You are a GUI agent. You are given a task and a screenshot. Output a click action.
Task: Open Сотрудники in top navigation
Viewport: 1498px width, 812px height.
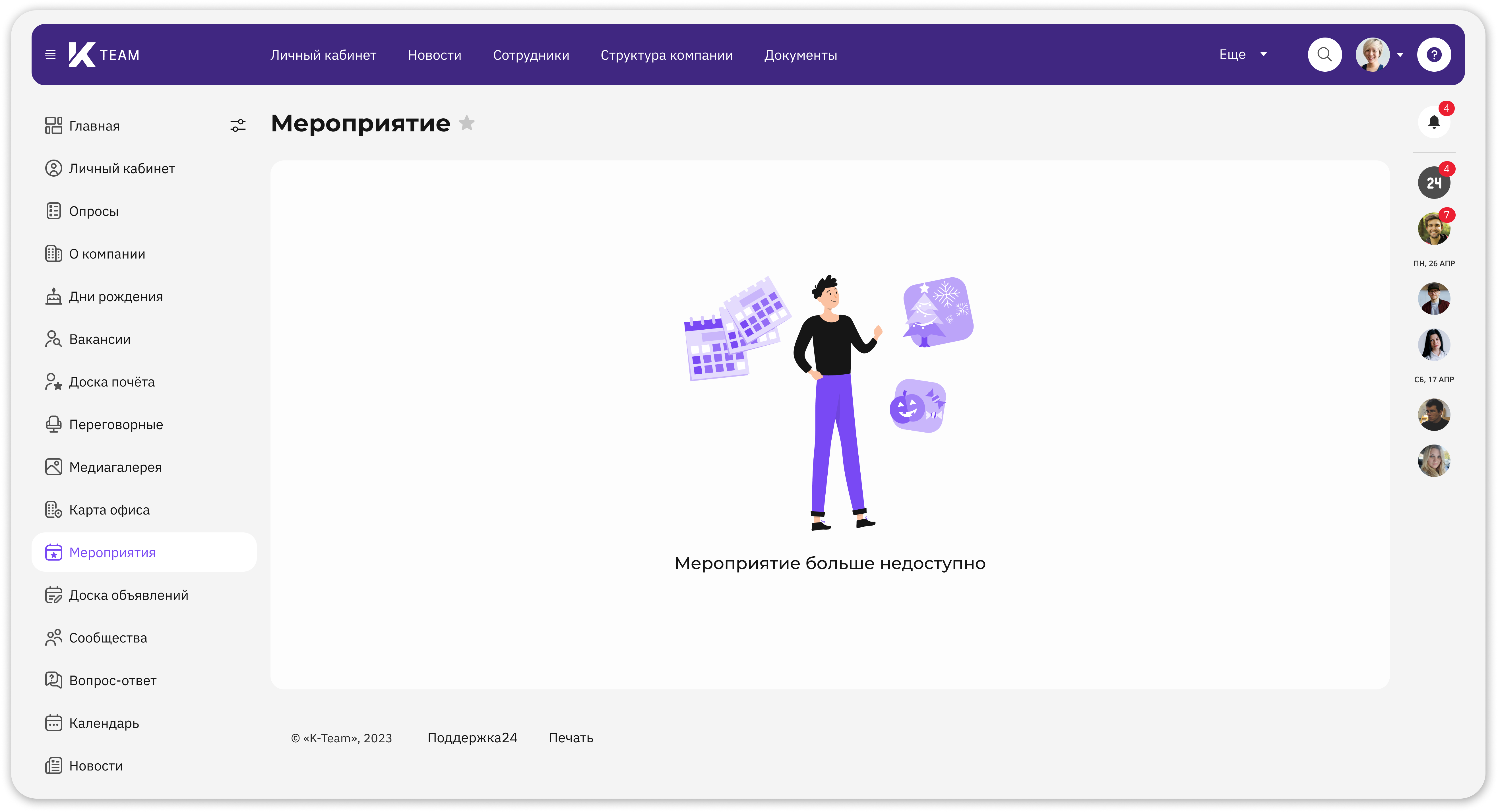coord(531,55)
